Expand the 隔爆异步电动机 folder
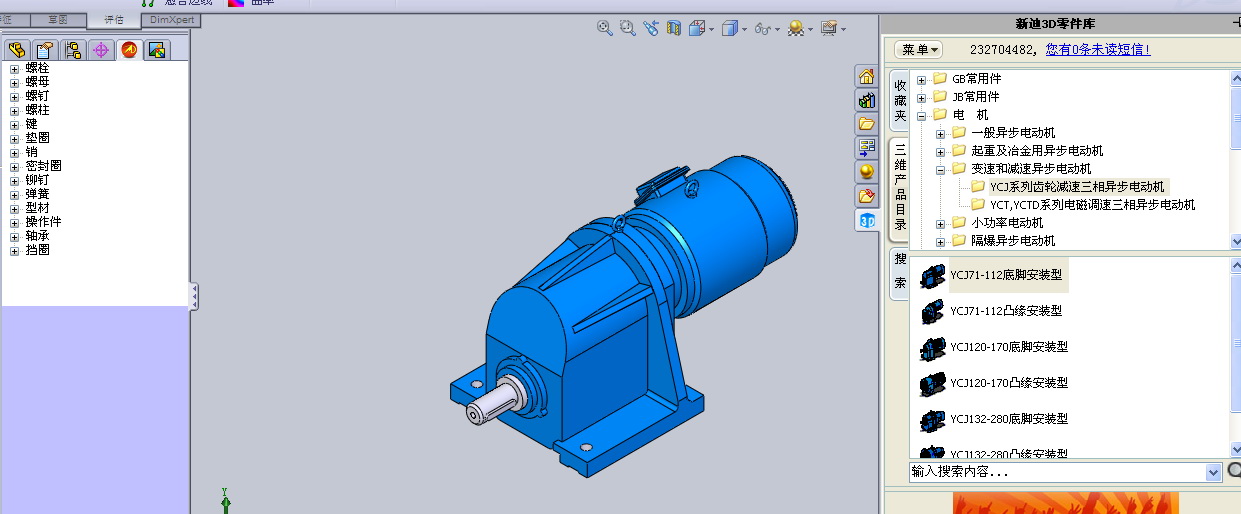This screenshot has height=514, width=1241. click(940, 241)
